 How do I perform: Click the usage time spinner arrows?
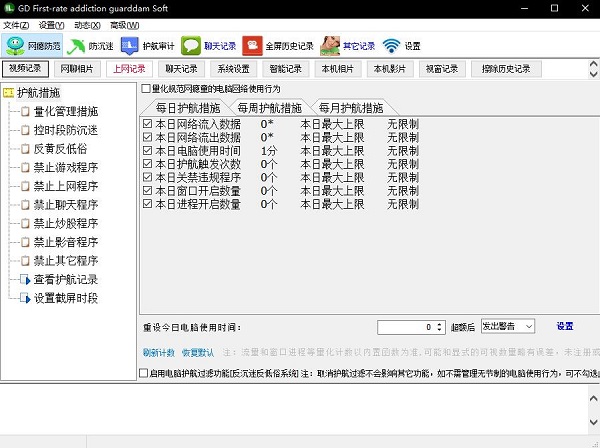439,326
